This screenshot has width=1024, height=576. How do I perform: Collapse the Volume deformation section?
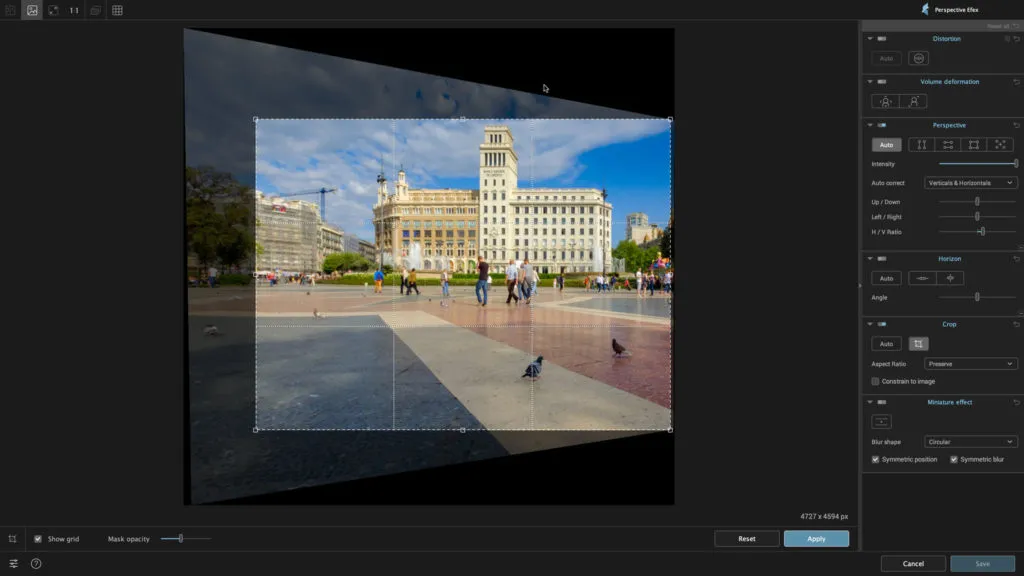pyautogui.click(x=870, y=82)
